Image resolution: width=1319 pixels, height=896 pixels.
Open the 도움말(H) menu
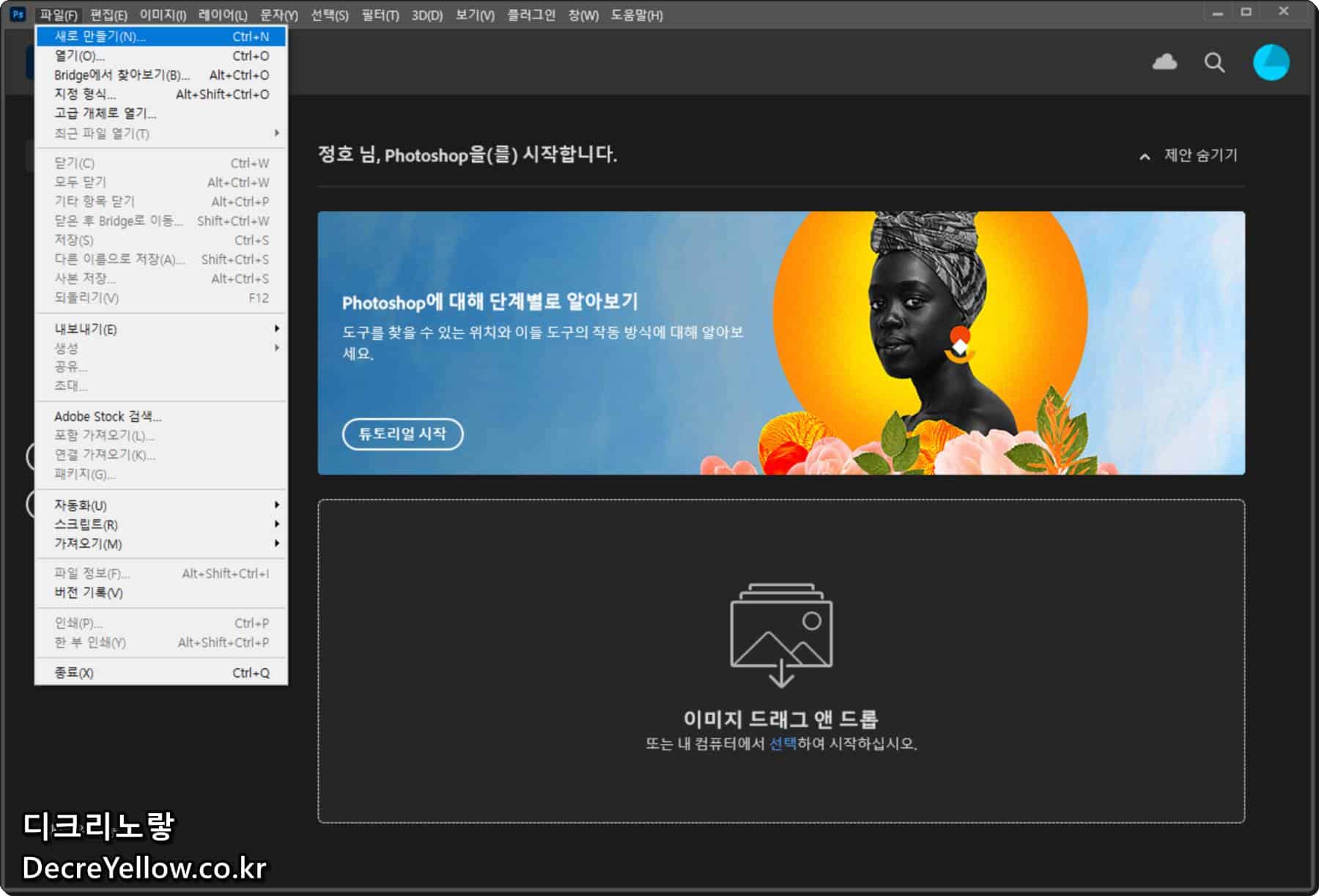[637, 15]
